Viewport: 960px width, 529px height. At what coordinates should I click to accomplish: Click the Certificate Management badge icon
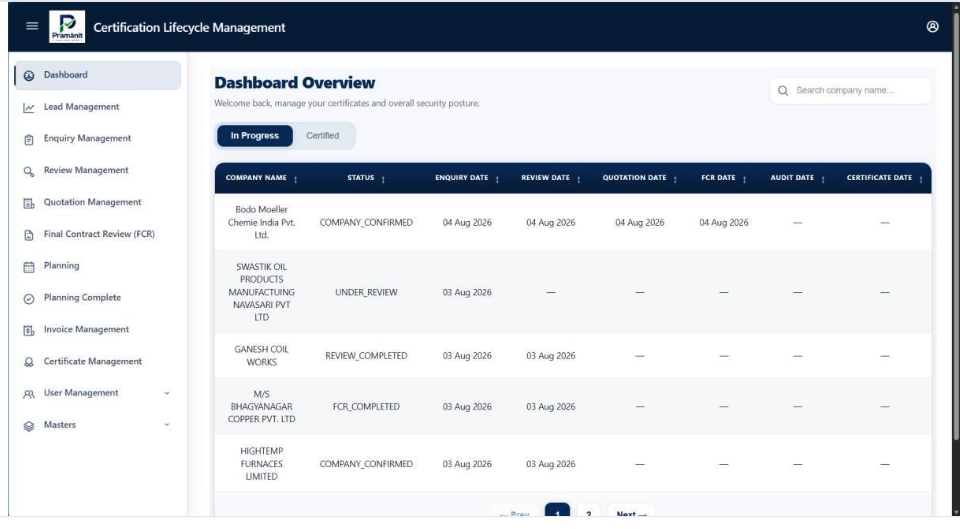(29, 362)
